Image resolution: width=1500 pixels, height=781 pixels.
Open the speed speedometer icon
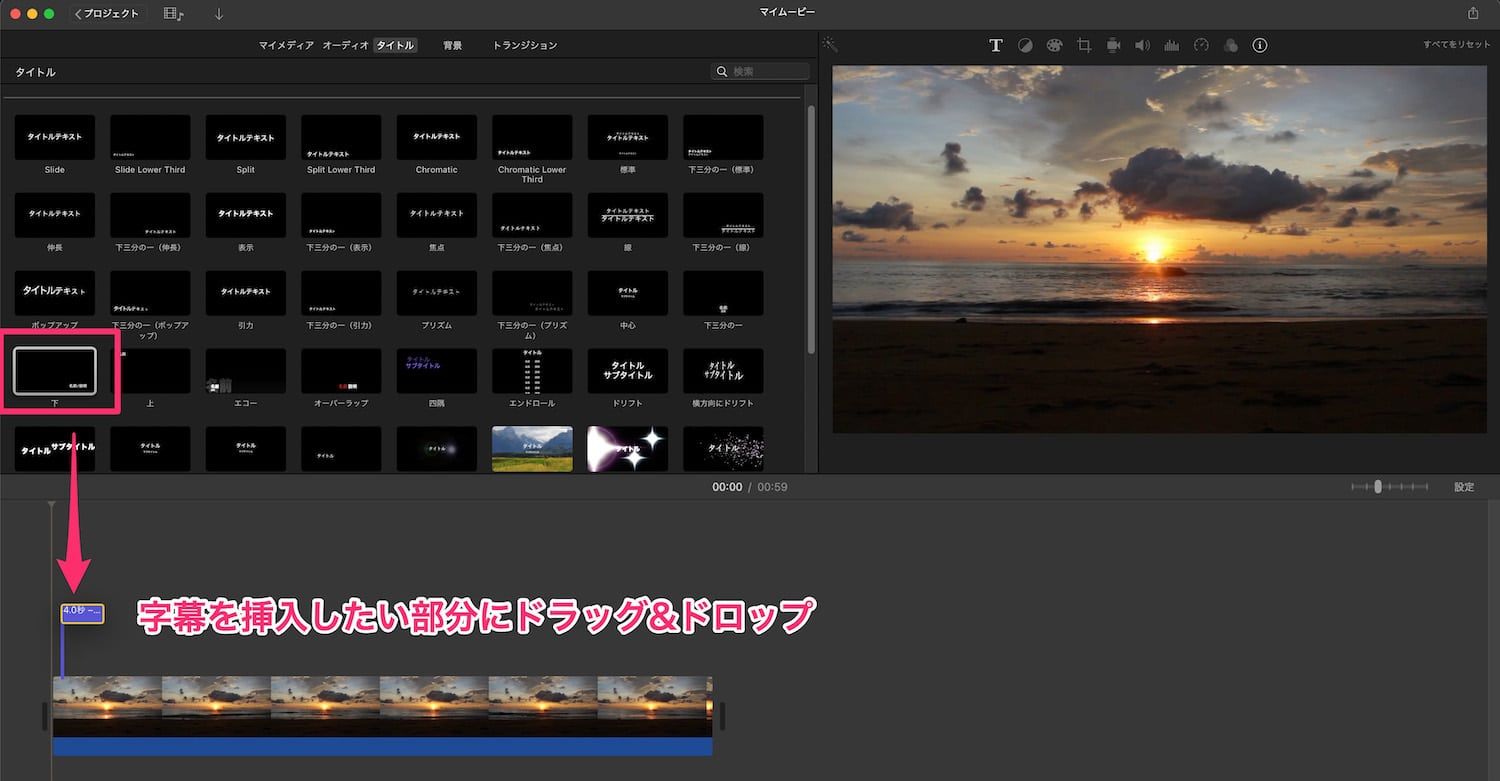click(x=1201, y=45)
